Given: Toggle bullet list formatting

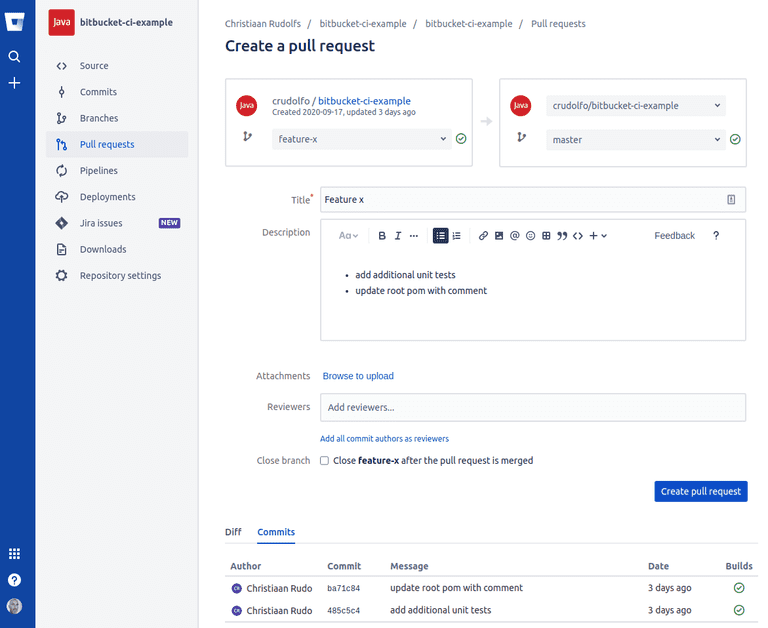Looking at the screenshot, I should coord(440,236).
